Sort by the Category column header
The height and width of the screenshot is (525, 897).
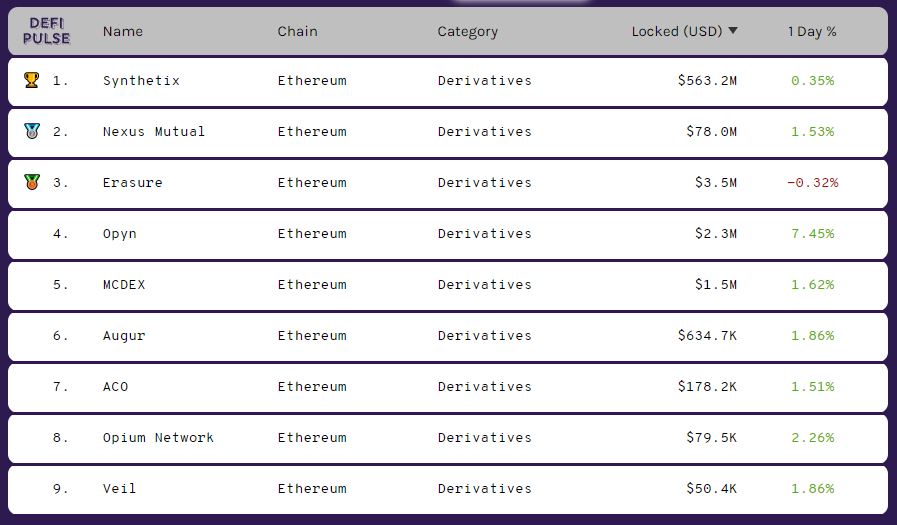click(x=467, y=32)
